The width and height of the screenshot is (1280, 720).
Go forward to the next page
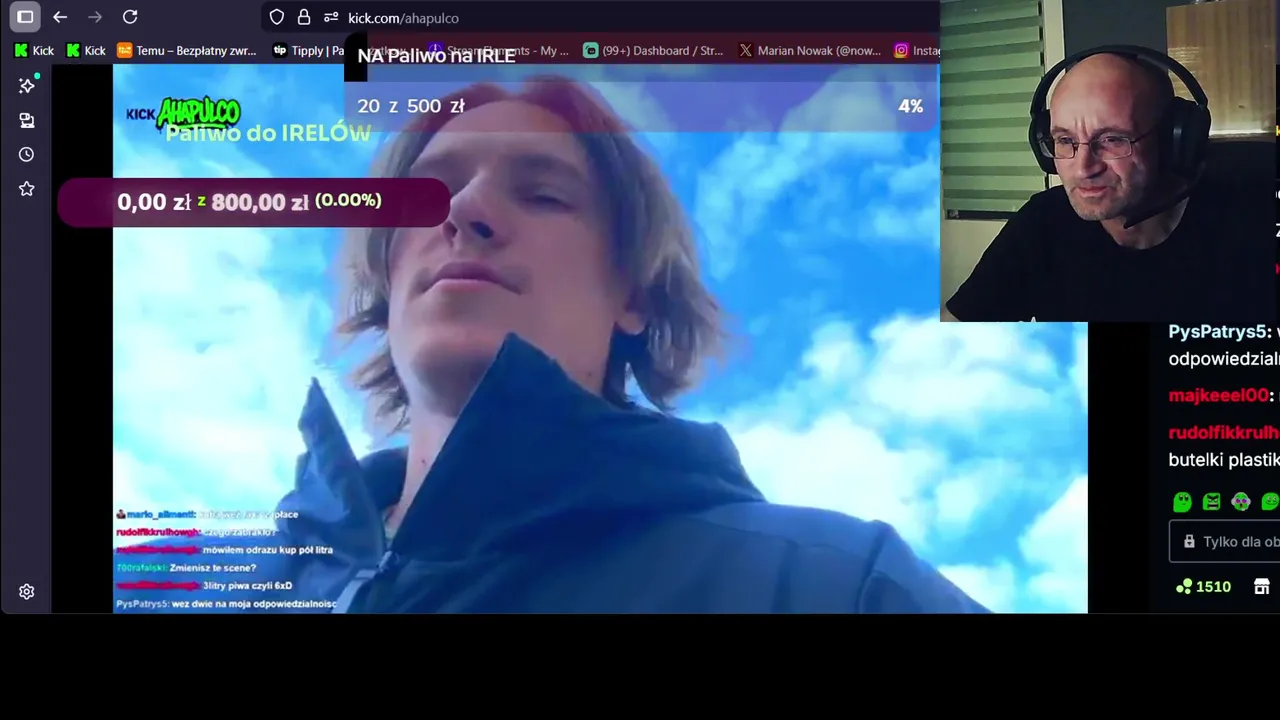point(95,17)
